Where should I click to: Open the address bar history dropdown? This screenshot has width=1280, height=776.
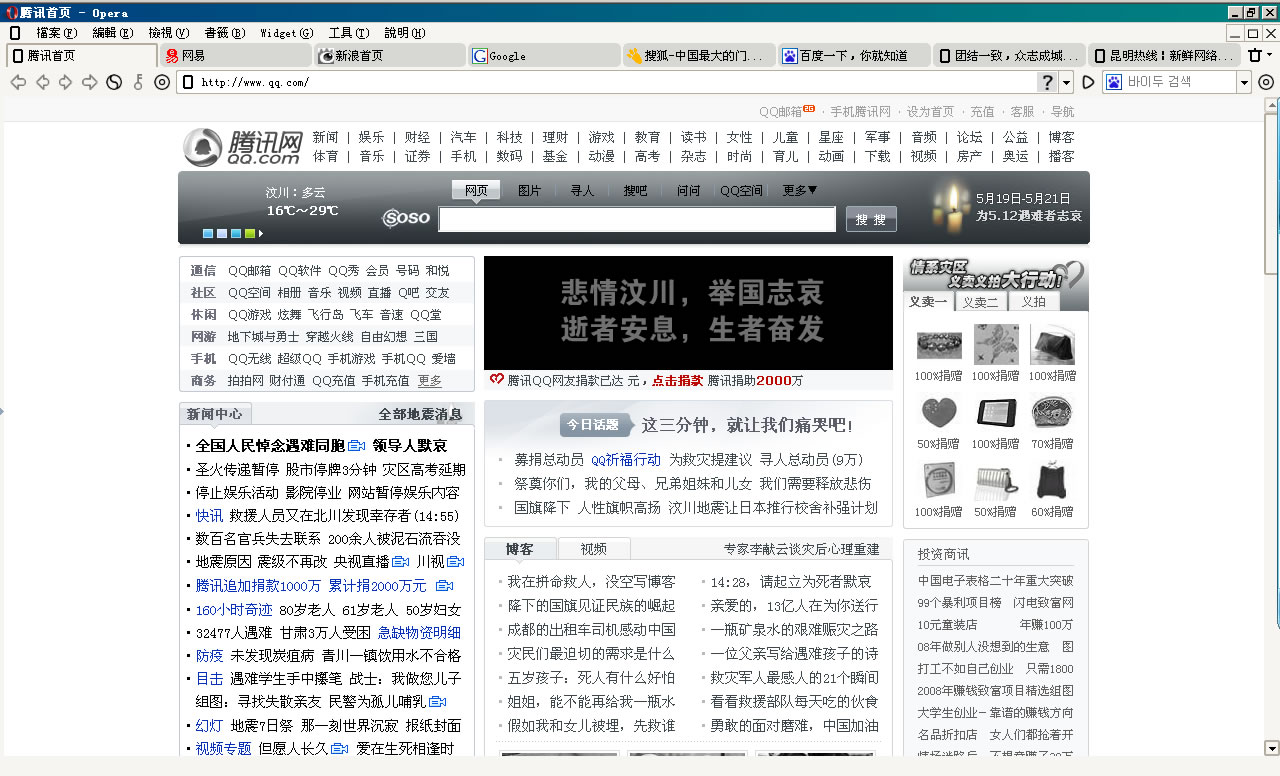click(1067, 83)
